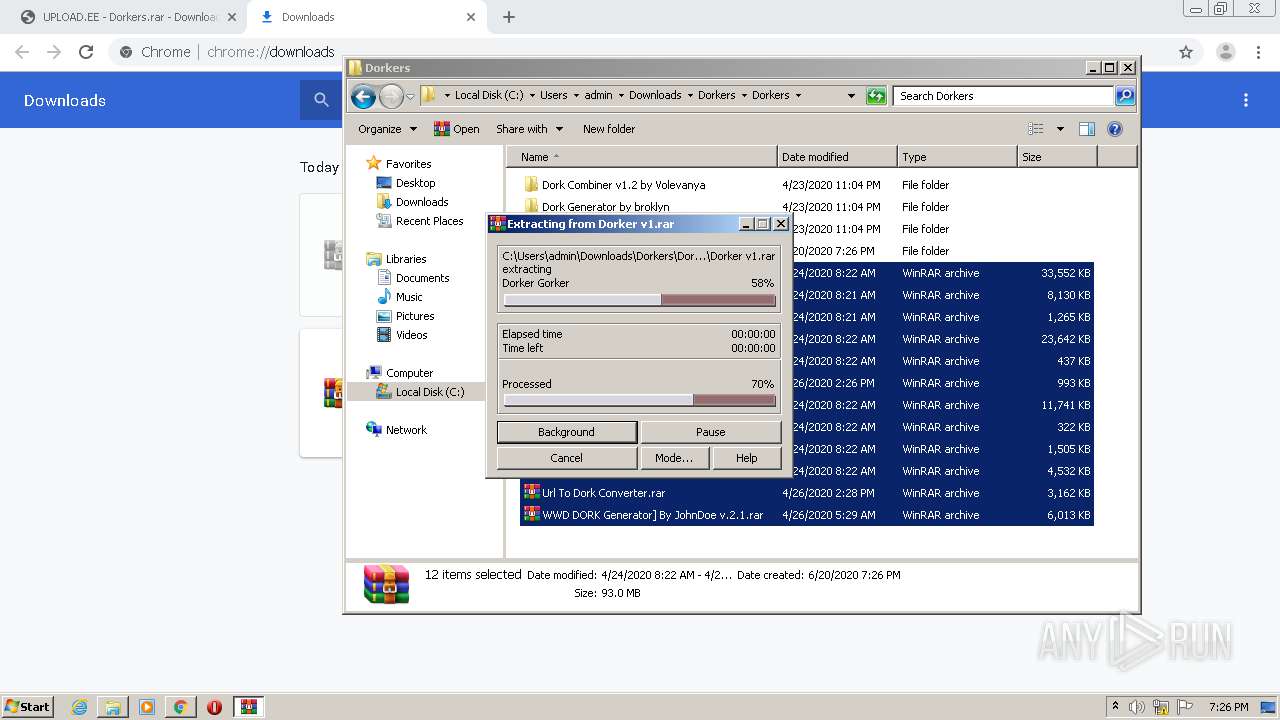Open Opera from the taskbar

point(214,707)
